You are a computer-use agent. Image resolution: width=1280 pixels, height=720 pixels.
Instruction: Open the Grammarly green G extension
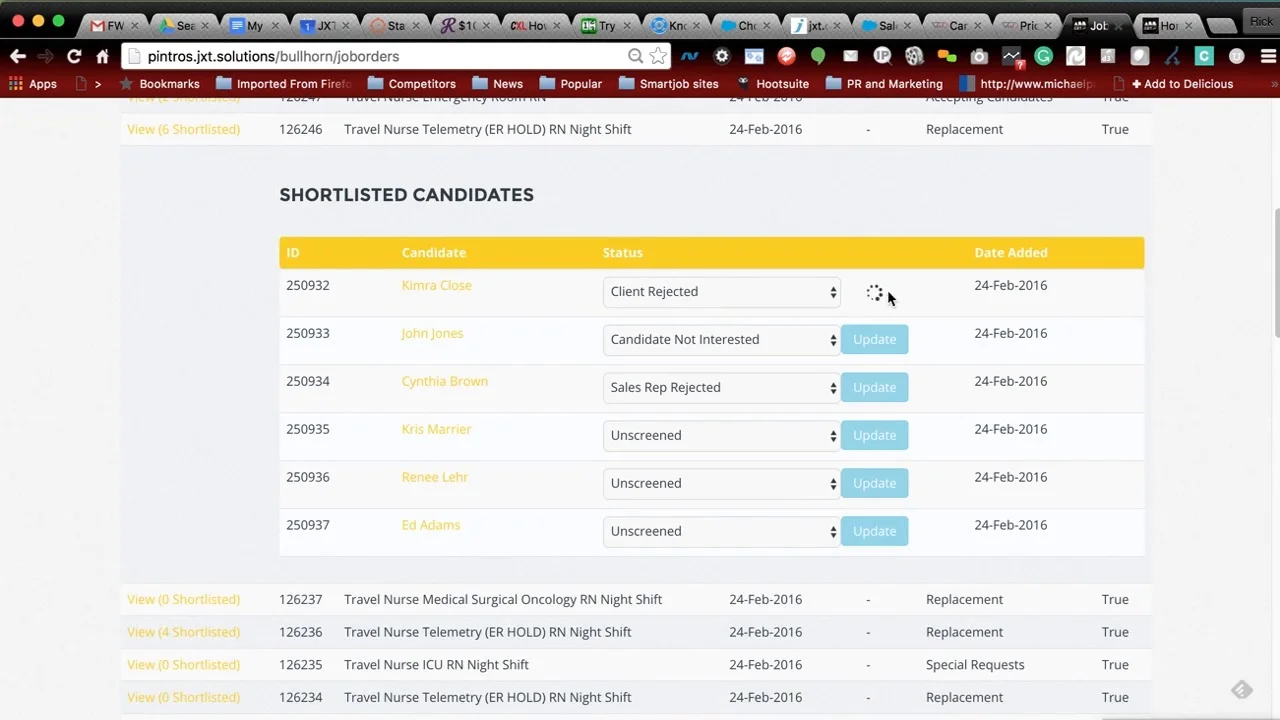click(1043, 57)
